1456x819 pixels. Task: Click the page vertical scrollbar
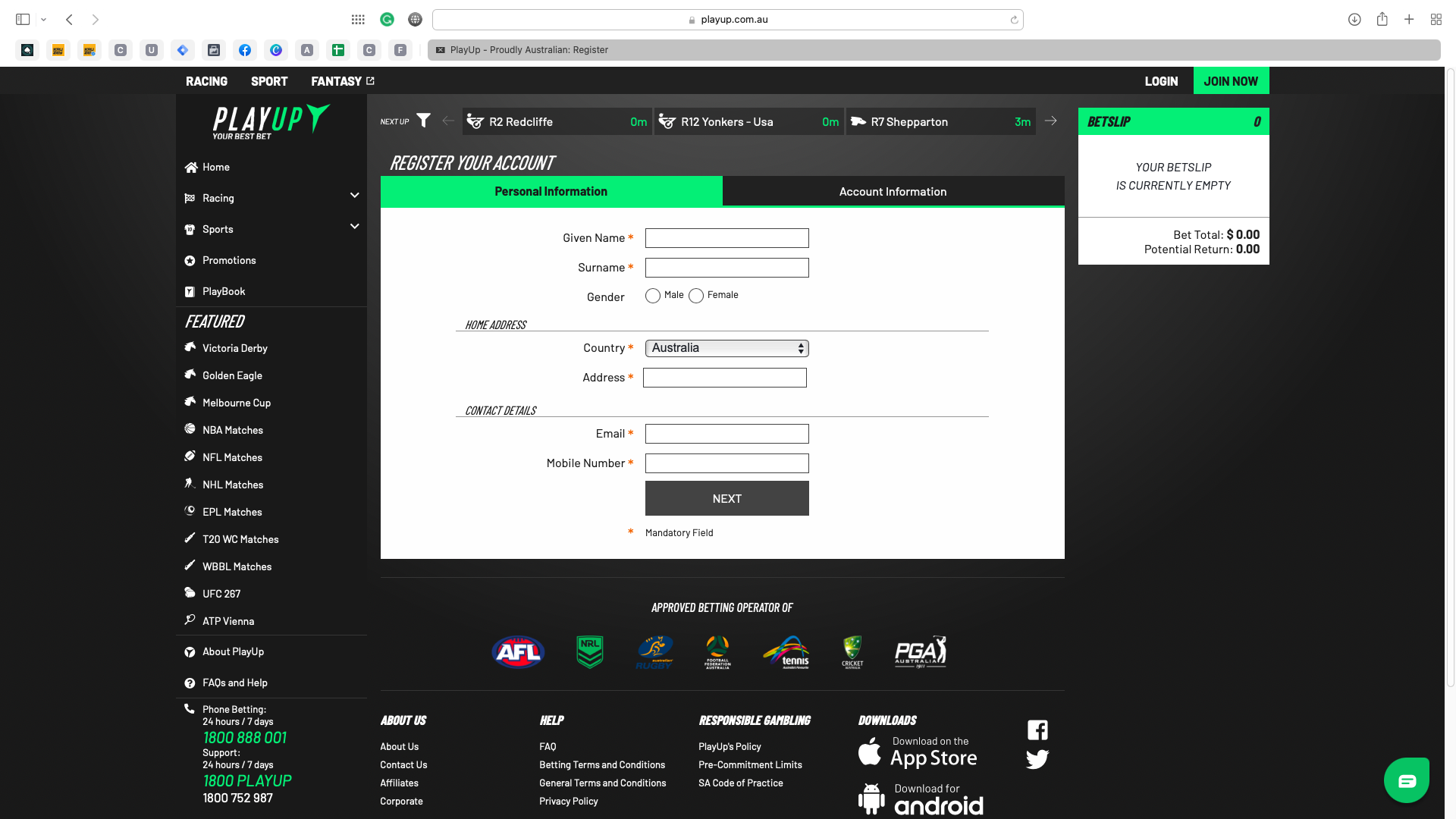coord(1450,377)
